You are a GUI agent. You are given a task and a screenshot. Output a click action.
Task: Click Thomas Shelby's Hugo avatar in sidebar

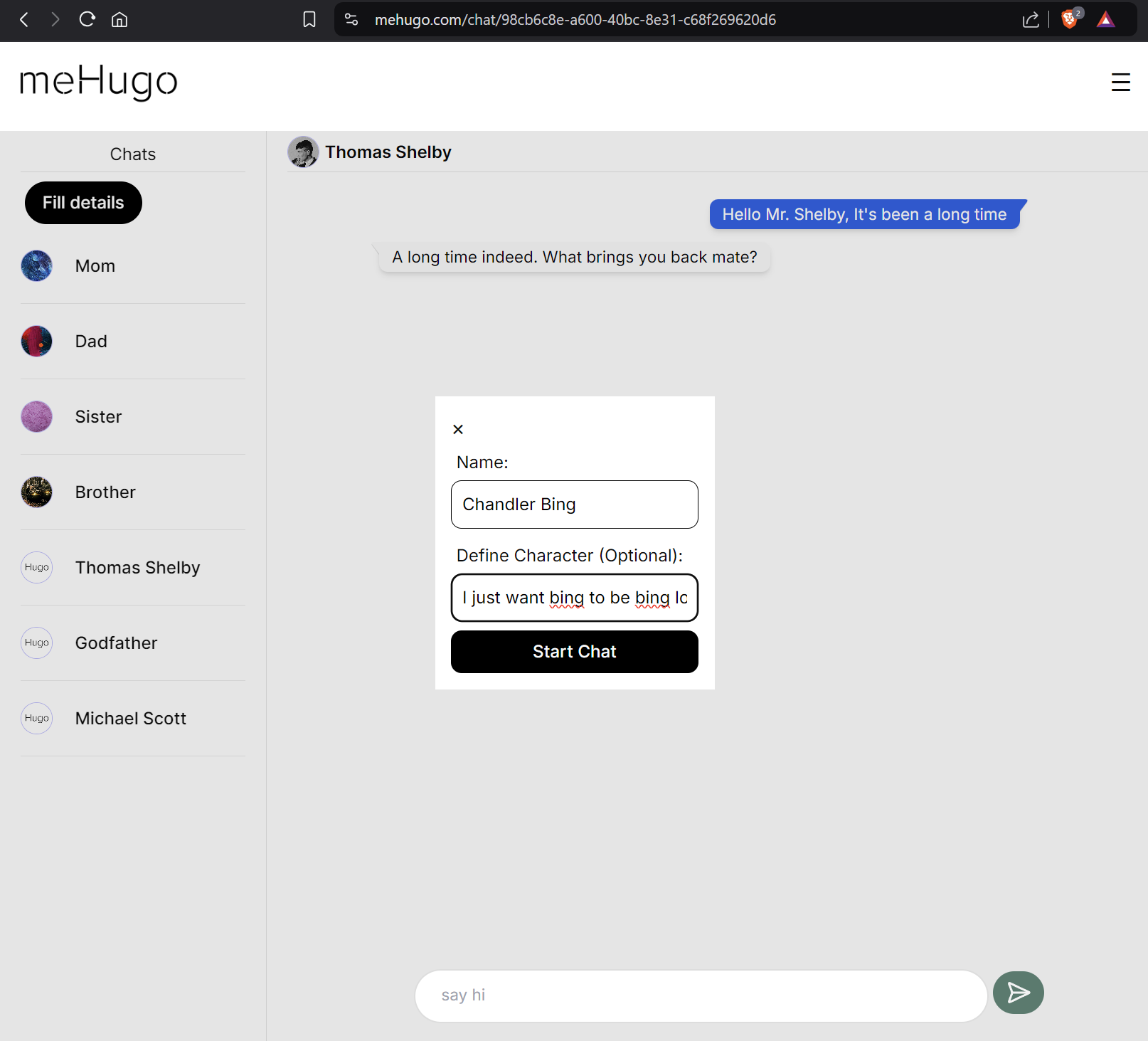click(x=37, y=568)
